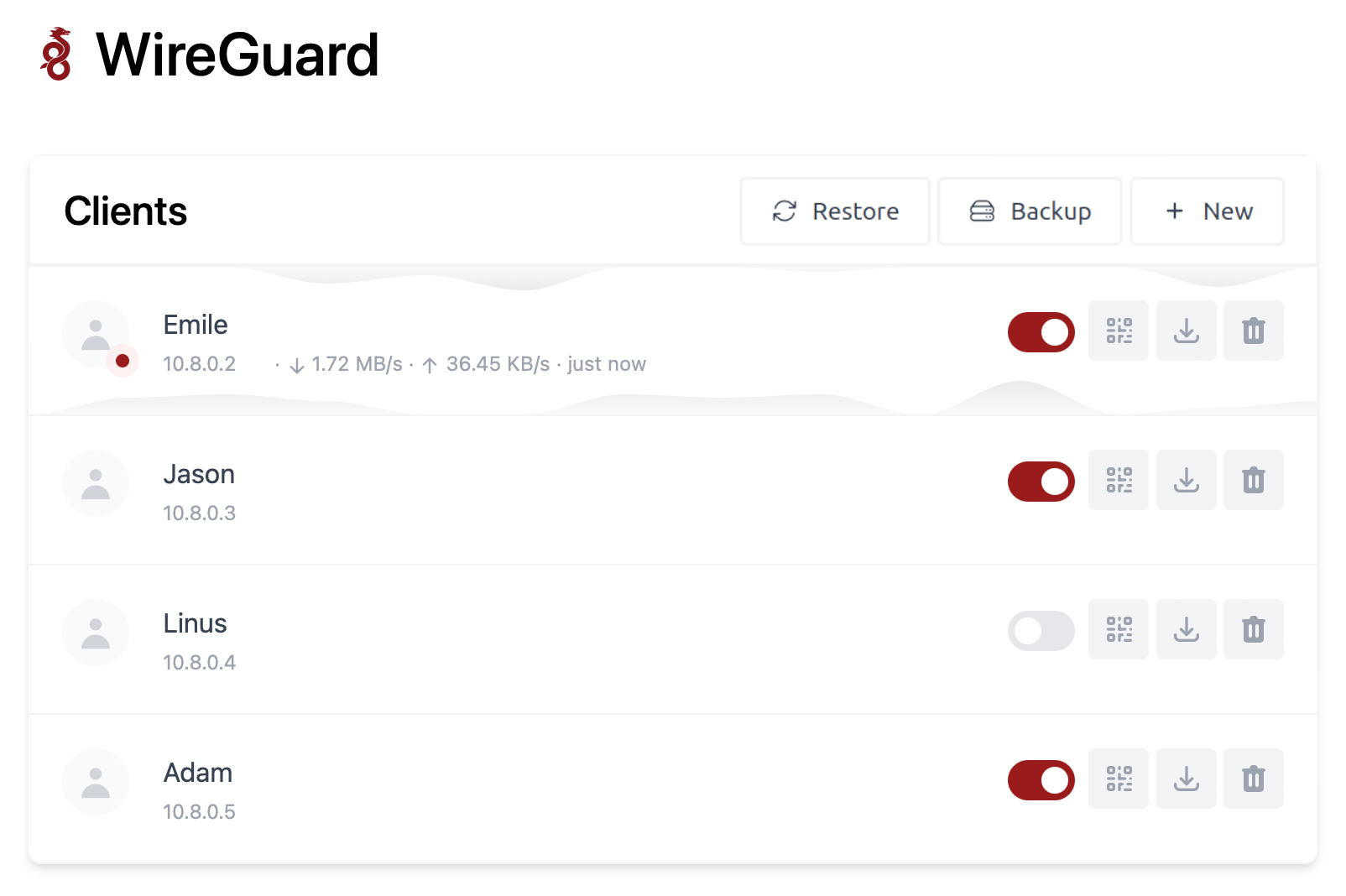Download Emile's configuration file
Image resolution: width=1346 pixels, height=896 pixels.
(x=1186, y=331)
